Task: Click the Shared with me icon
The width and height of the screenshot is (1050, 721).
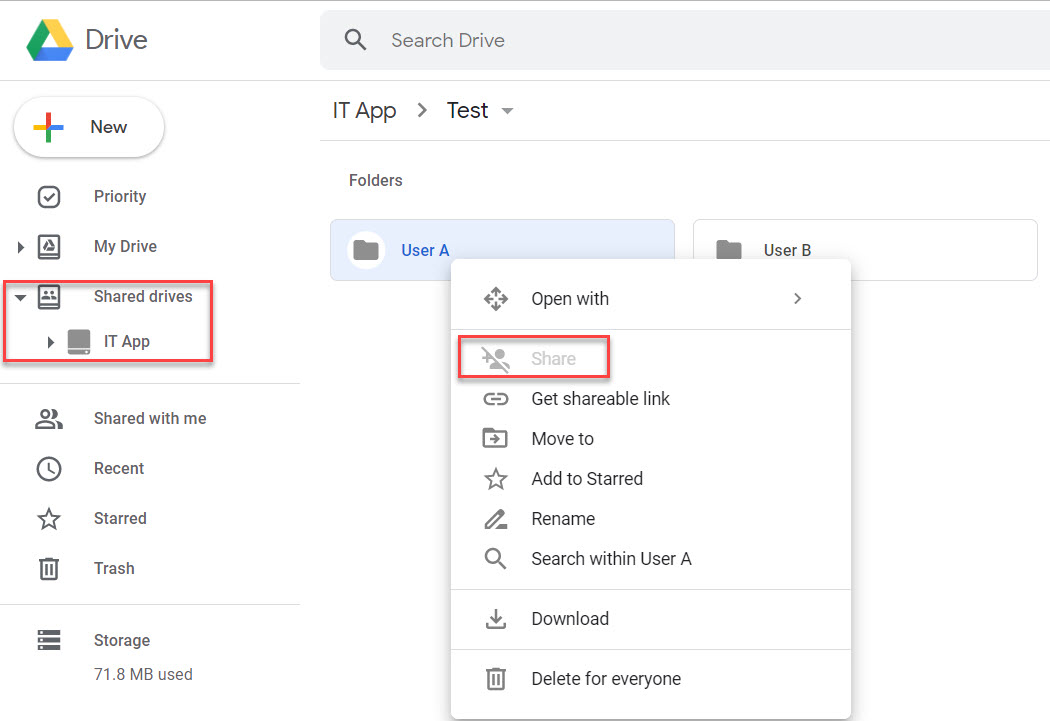Action: point(49,418)
